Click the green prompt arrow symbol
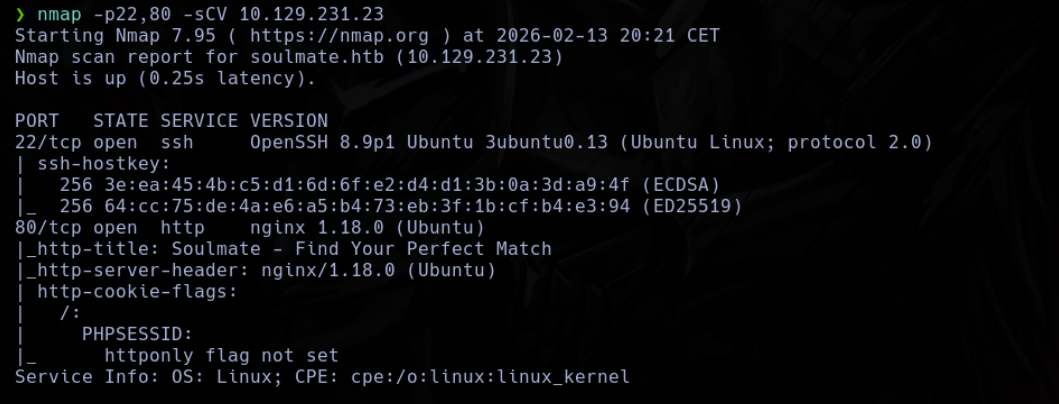1059x404 pixels. coord(20,14)
